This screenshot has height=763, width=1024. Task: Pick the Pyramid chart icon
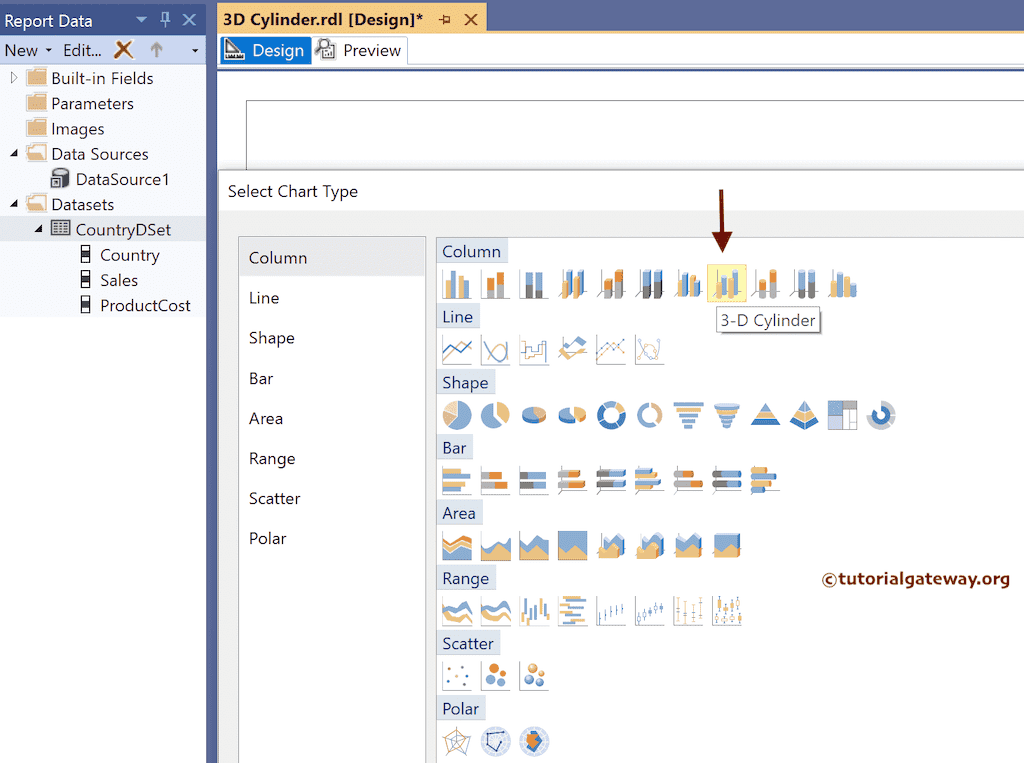pyautogui.click(x=765, y=415)
